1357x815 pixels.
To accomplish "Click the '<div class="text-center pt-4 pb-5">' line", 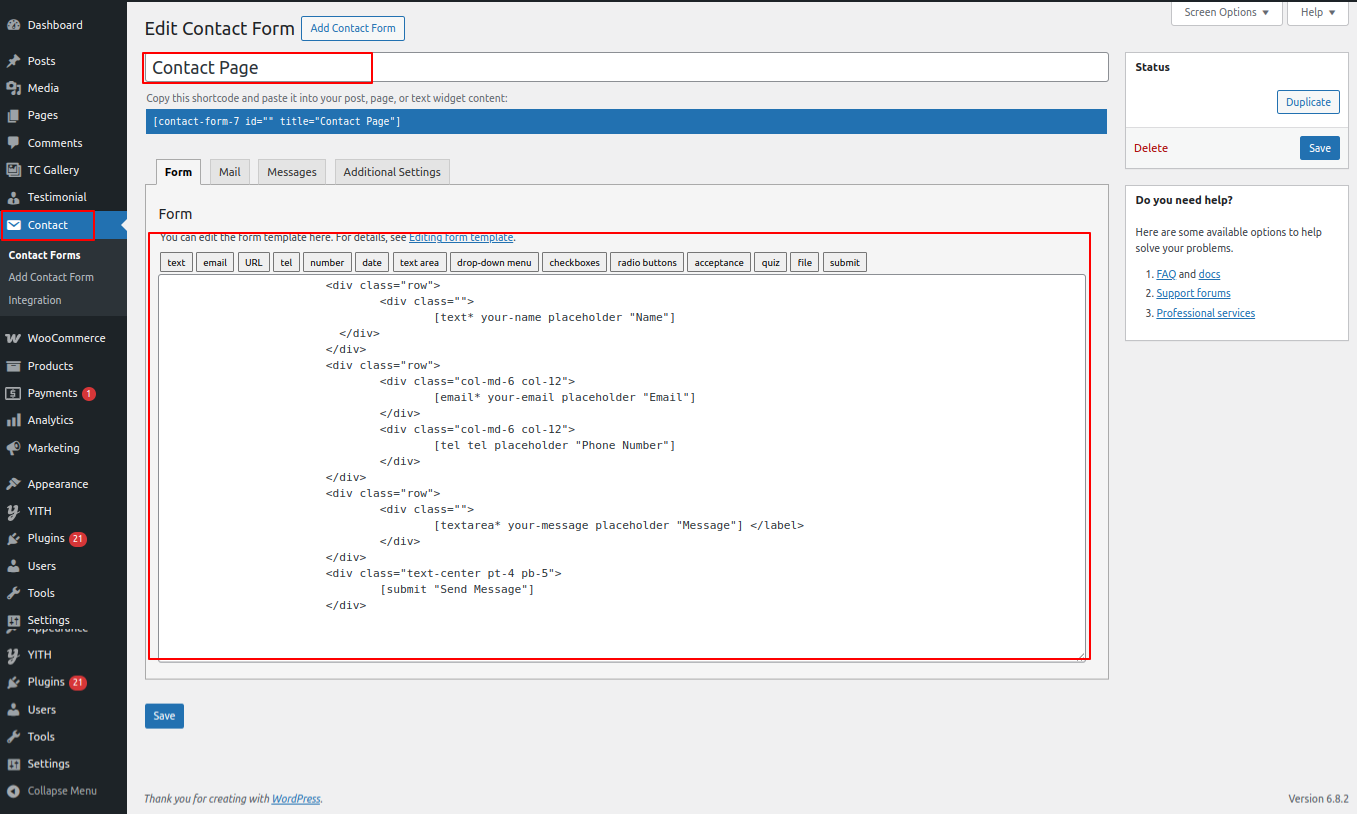I will pyautogui.click(x=443, y=573).
